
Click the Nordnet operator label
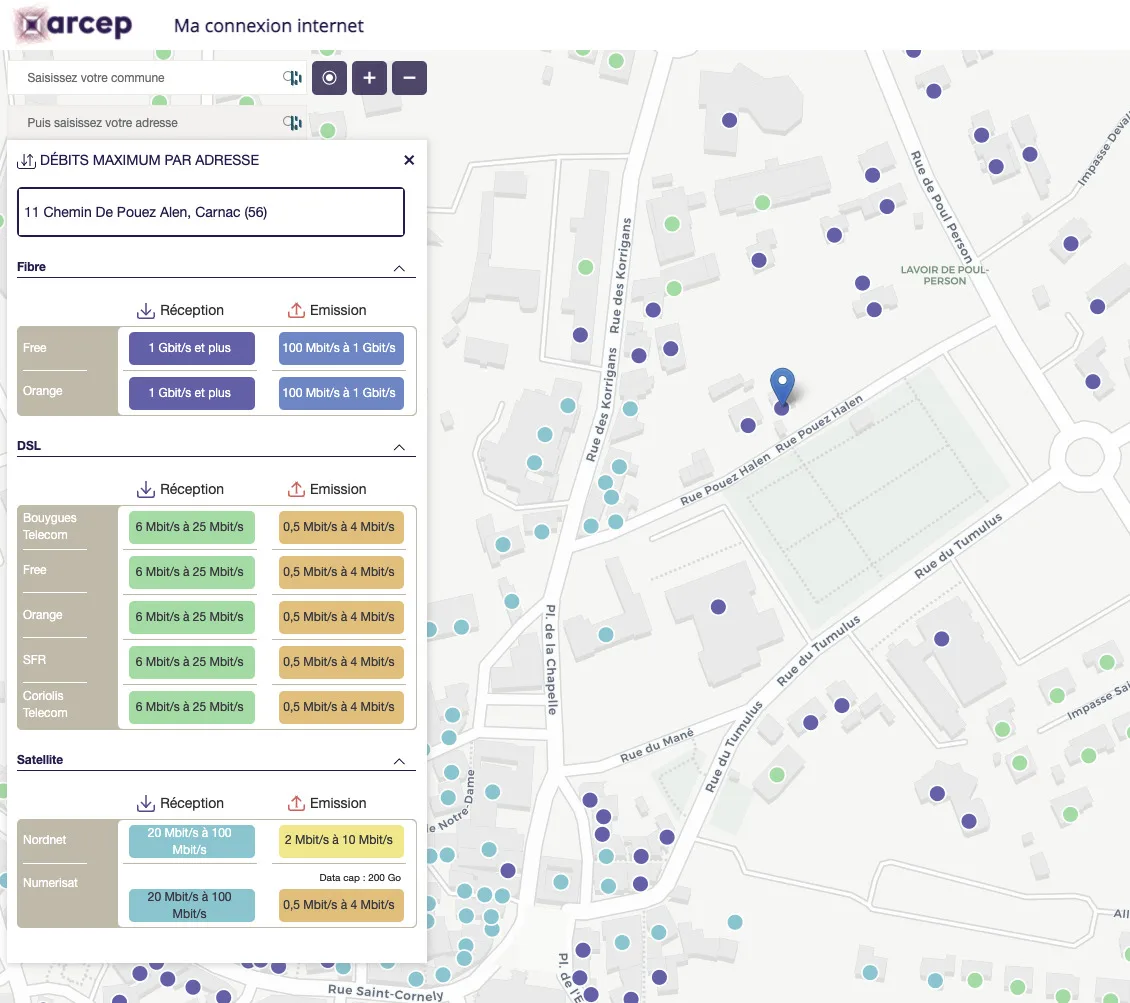44,840
